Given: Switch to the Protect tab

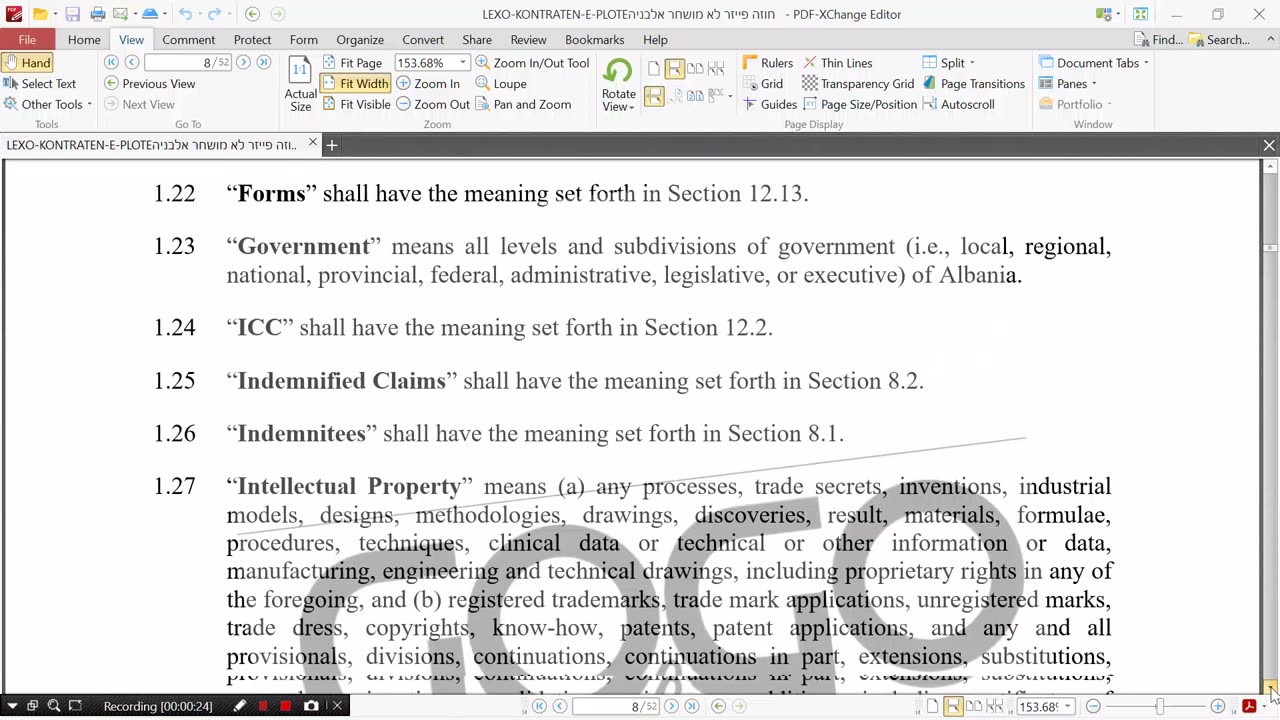Looking at the screenshot, I should point(252,40).
